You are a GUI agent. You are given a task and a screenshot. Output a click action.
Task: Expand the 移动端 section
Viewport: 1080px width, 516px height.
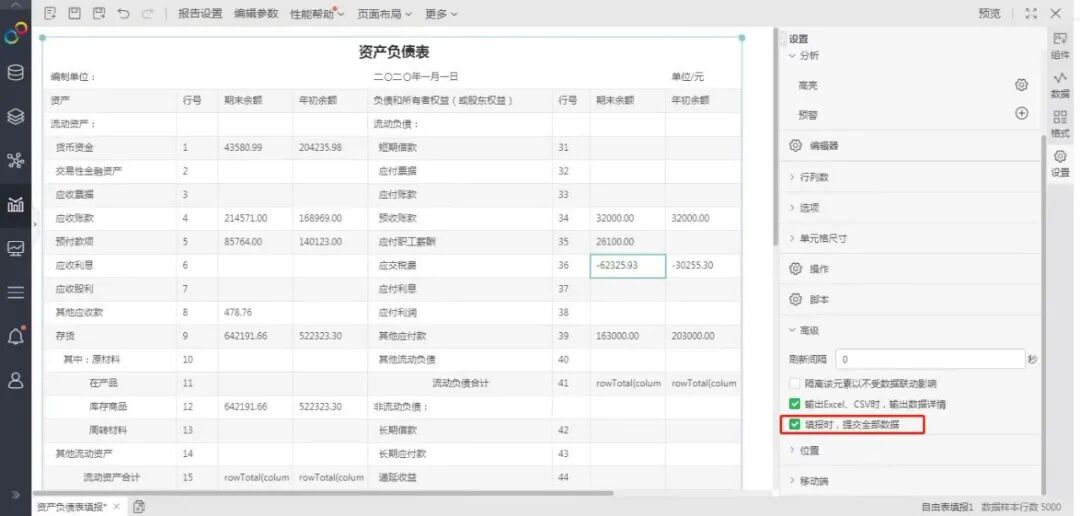[x=809, y=481]
